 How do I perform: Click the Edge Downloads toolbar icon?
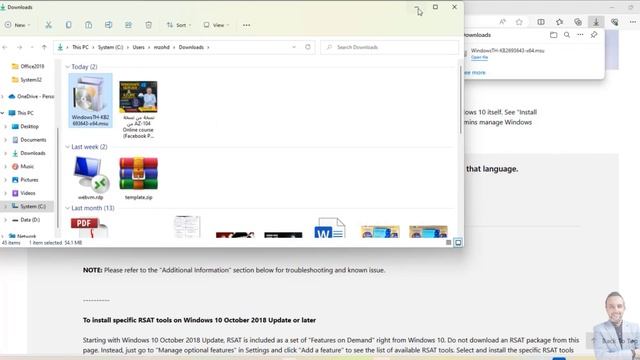coord(596,22)
